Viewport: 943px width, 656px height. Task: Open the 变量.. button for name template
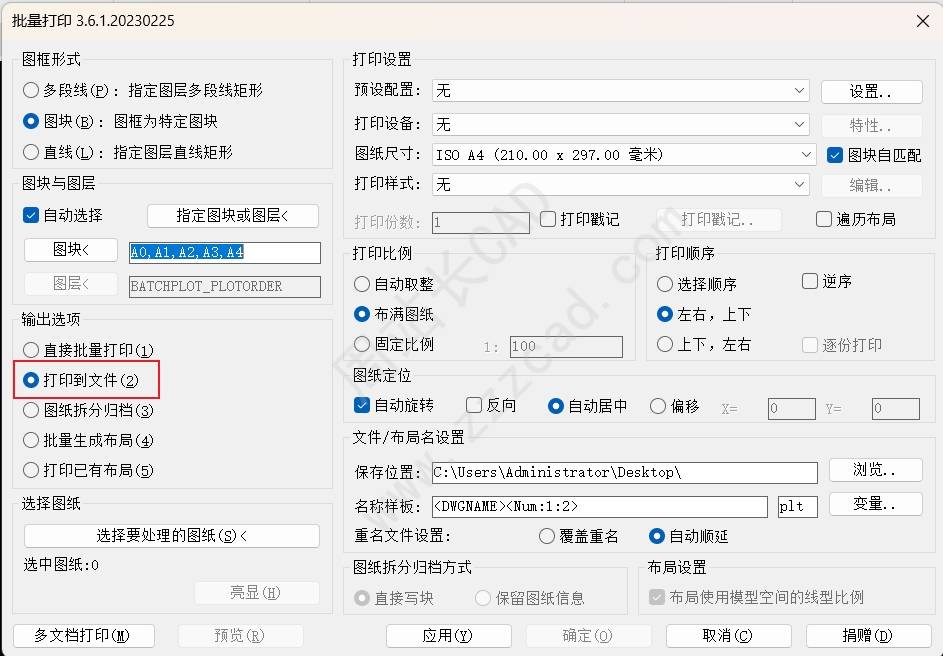(x=875, y=504)
